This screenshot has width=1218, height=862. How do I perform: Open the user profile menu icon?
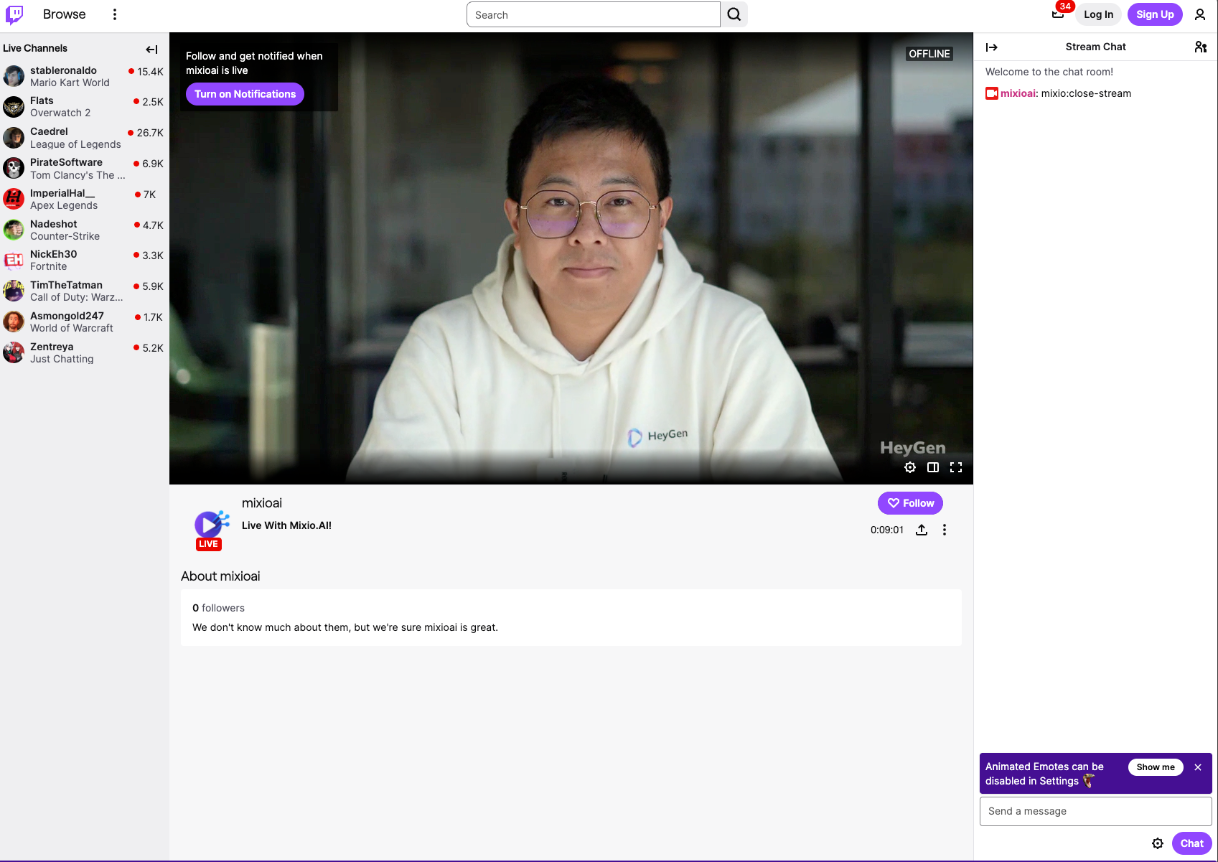click(1200, 15)
